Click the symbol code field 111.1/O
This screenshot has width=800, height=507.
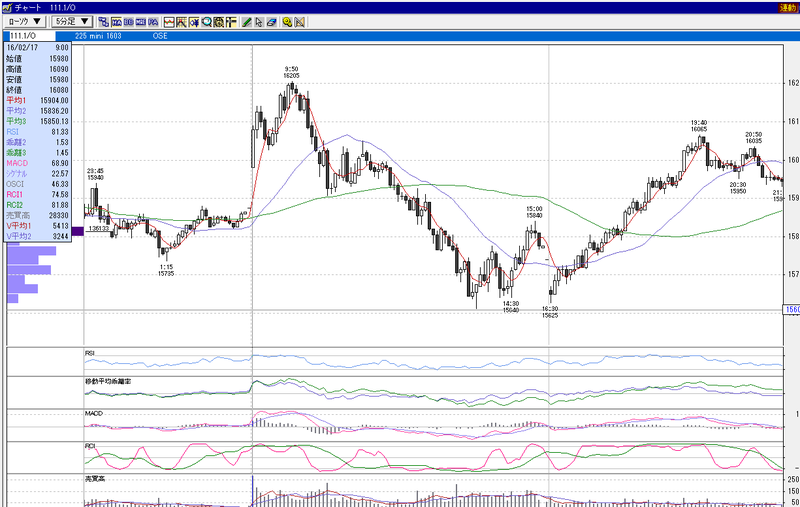click(x=30, y=36)
